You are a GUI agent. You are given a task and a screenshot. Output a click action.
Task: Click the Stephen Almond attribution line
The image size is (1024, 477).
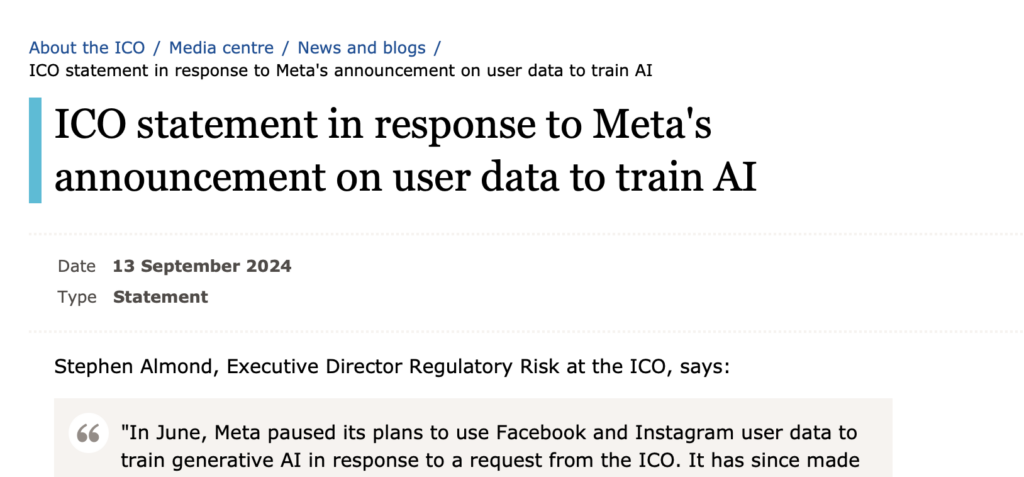tap(392, 367)
